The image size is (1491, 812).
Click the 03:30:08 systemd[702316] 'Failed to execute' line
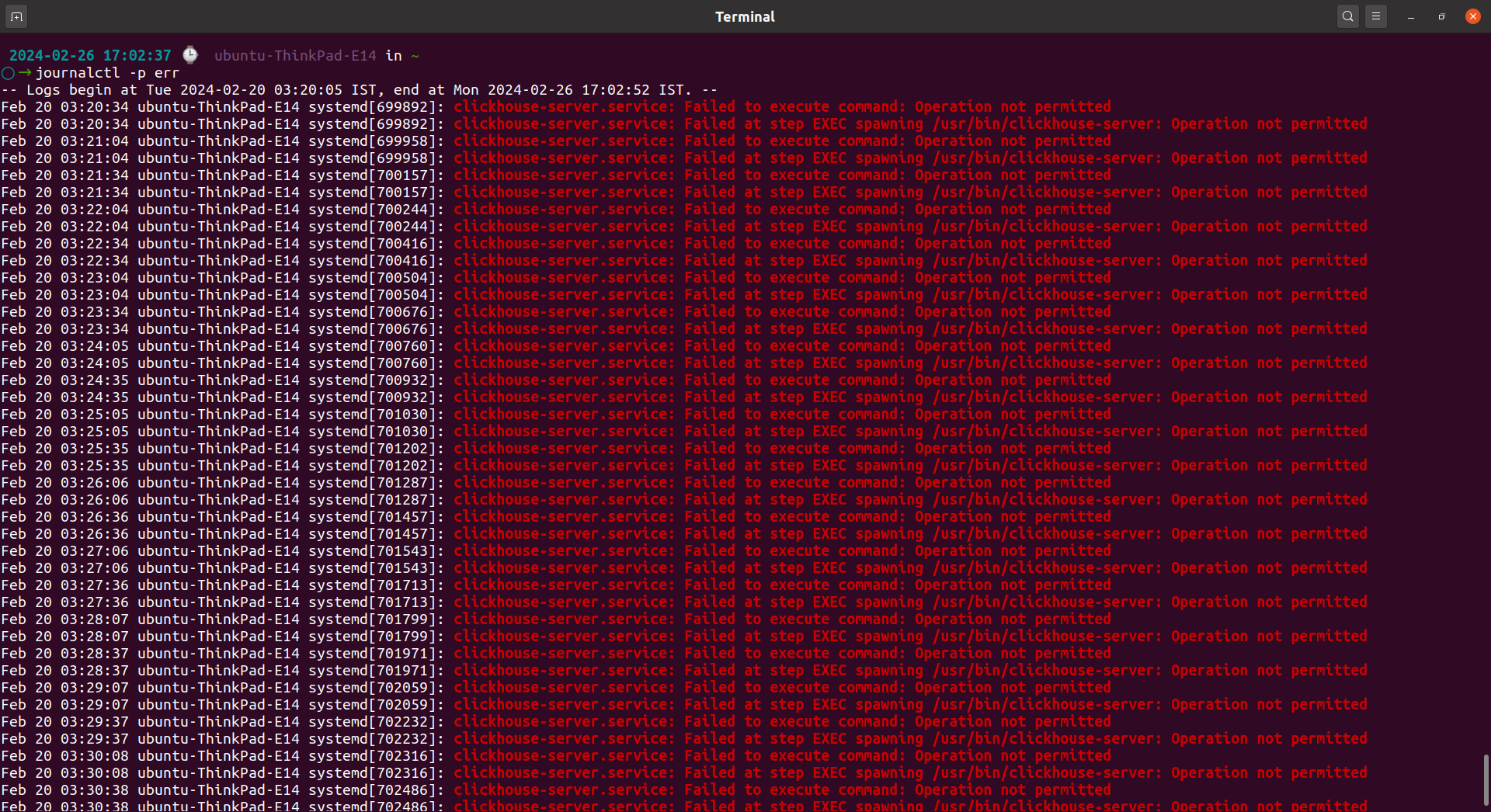[x=556, y=756]
